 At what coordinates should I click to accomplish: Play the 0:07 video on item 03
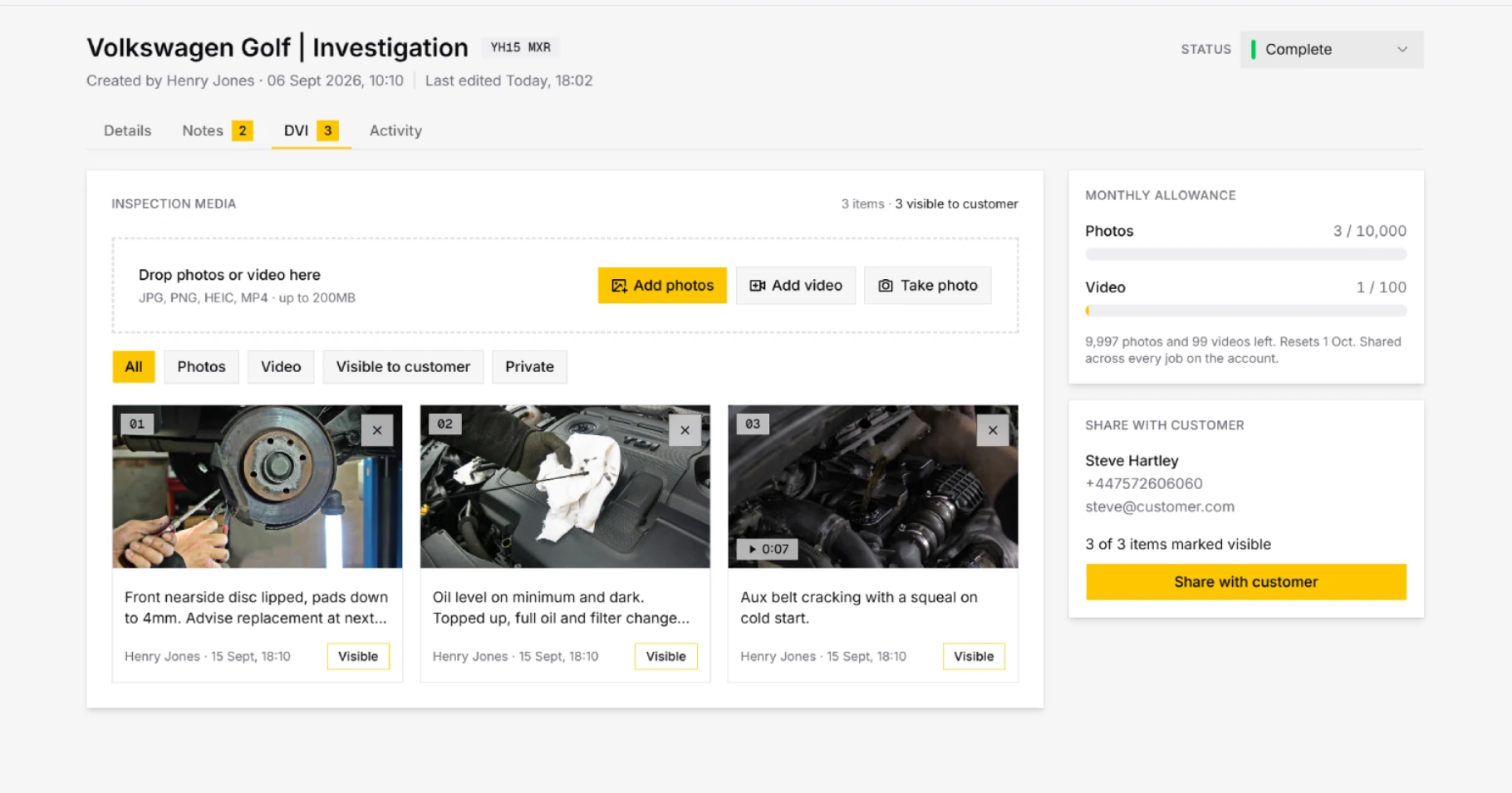click(x=768, y=549)
